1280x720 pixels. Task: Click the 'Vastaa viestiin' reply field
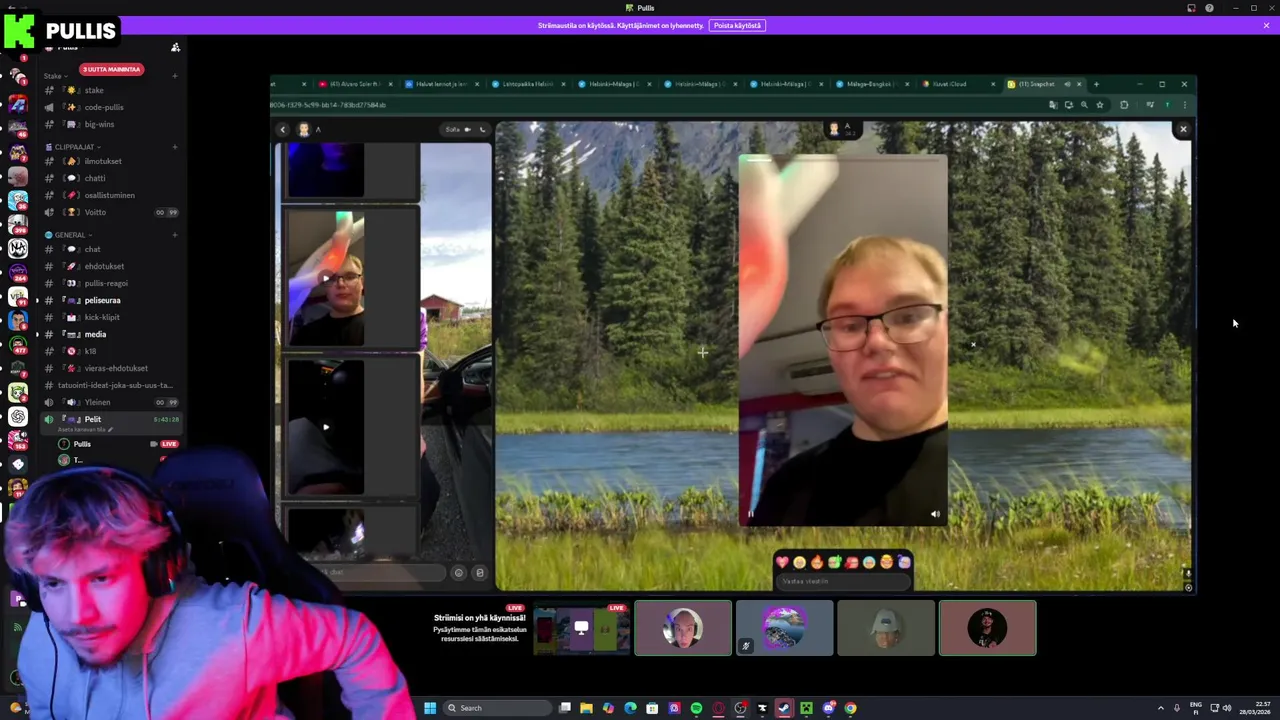click(x=843, y=581)
